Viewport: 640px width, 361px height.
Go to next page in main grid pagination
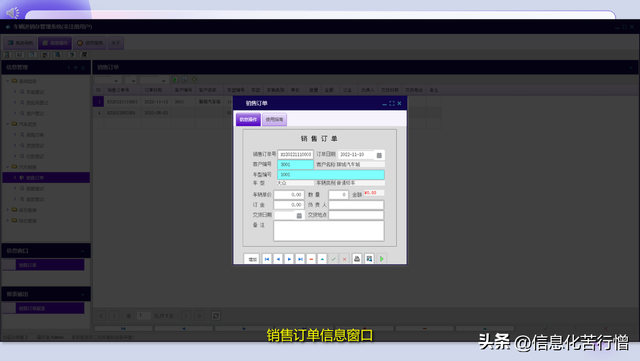pyautogui.click(x=186, y=316)
